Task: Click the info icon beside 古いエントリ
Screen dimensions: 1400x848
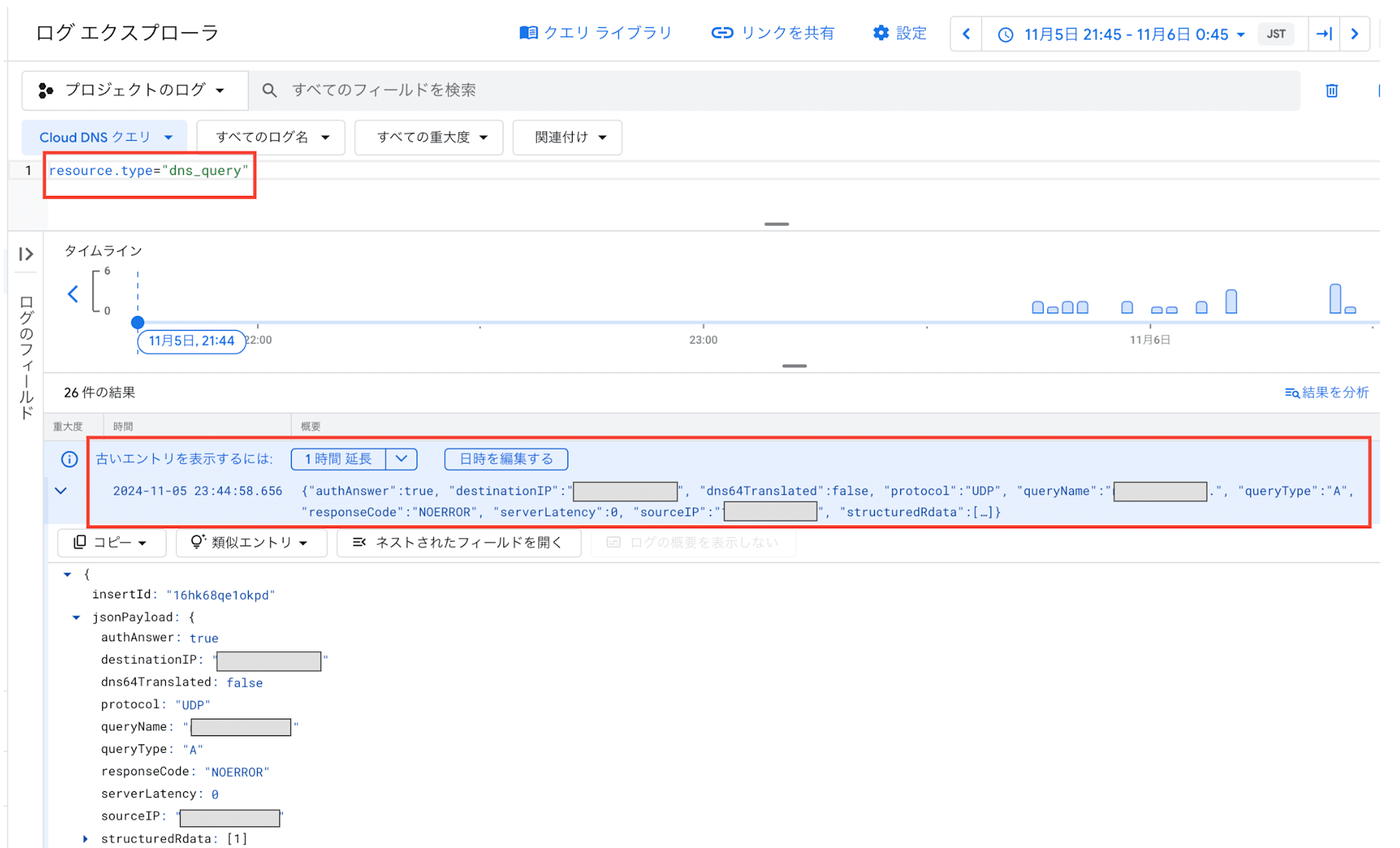Action: (69, 459)
